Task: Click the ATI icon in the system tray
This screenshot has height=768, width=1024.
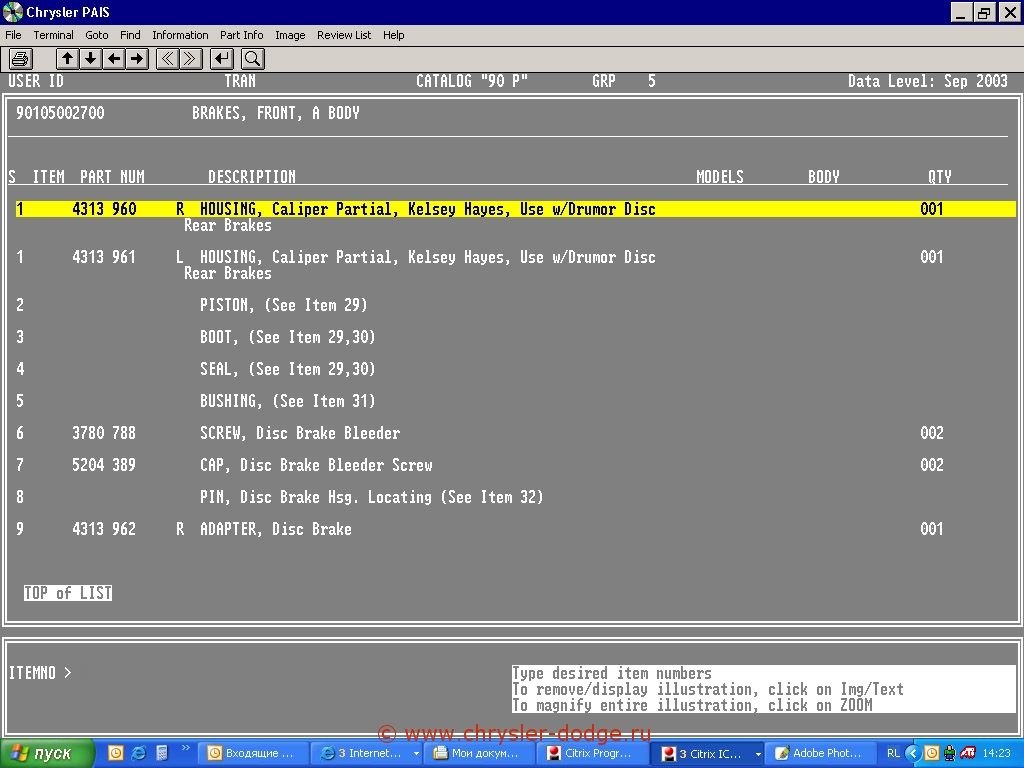Action: click(968, 754)
